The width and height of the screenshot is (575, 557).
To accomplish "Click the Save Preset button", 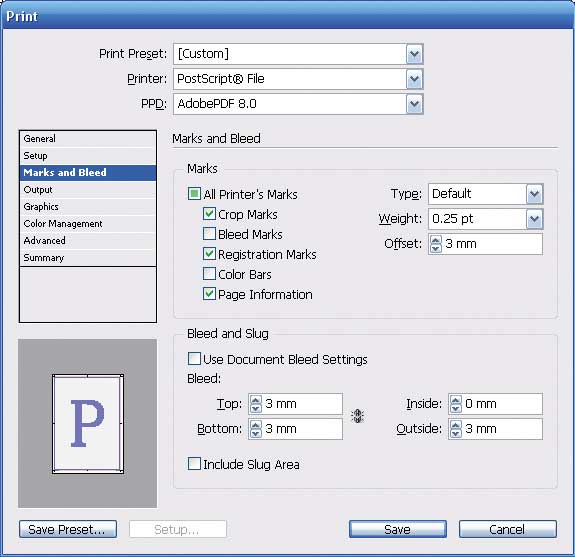I will pos(68,529).
